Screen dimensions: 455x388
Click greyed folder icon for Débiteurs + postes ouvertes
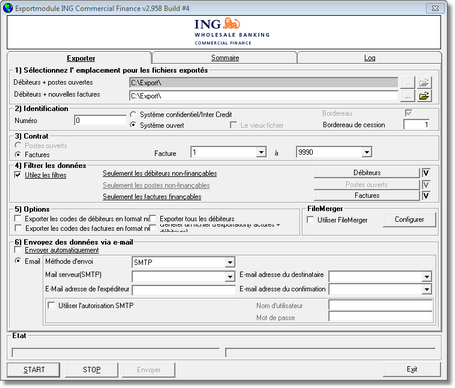click(424, 82)
